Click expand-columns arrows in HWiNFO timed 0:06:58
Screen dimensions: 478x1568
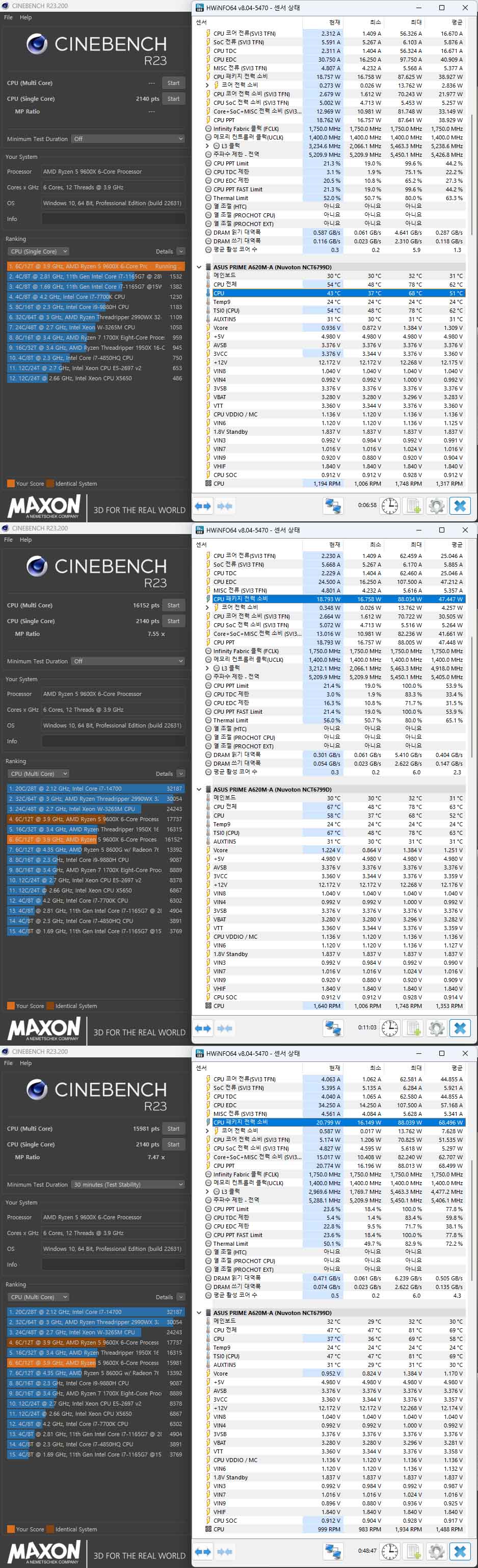coord(203,506)
